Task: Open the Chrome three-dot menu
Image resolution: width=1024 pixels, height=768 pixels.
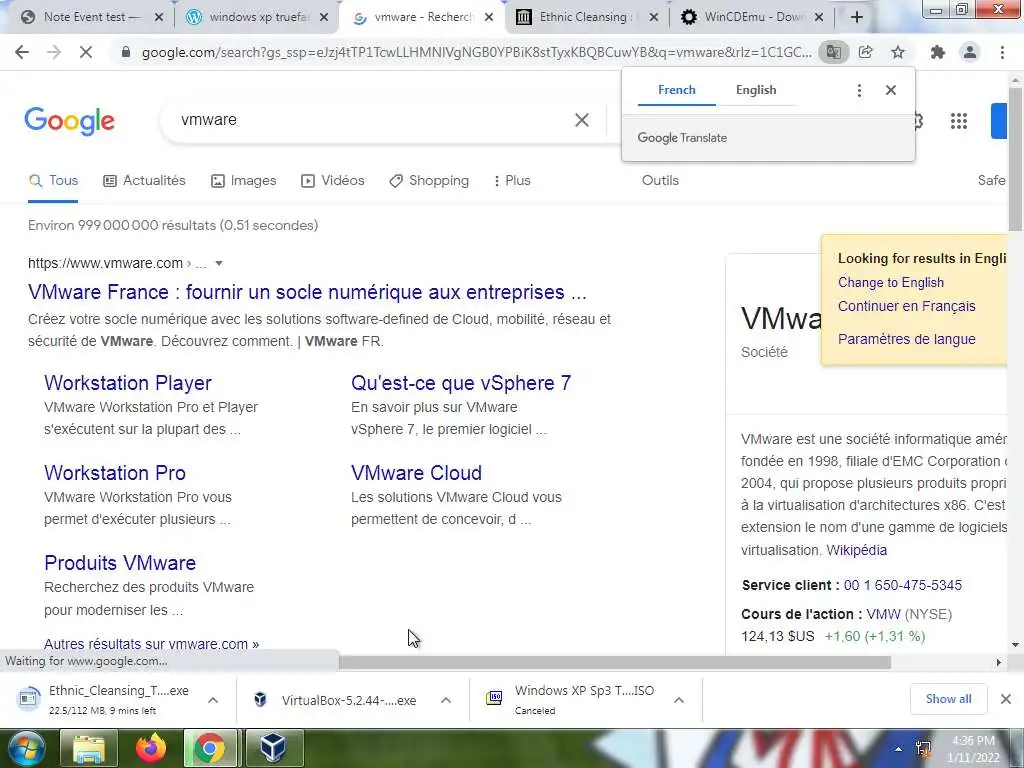Action: coord(1002,52)
